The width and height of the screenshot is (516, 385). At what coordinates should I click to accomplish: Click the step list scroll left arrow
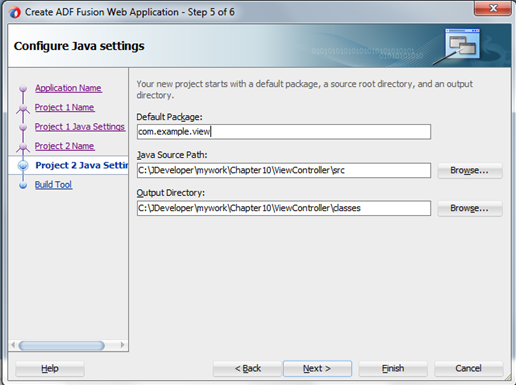coord(13,345)
